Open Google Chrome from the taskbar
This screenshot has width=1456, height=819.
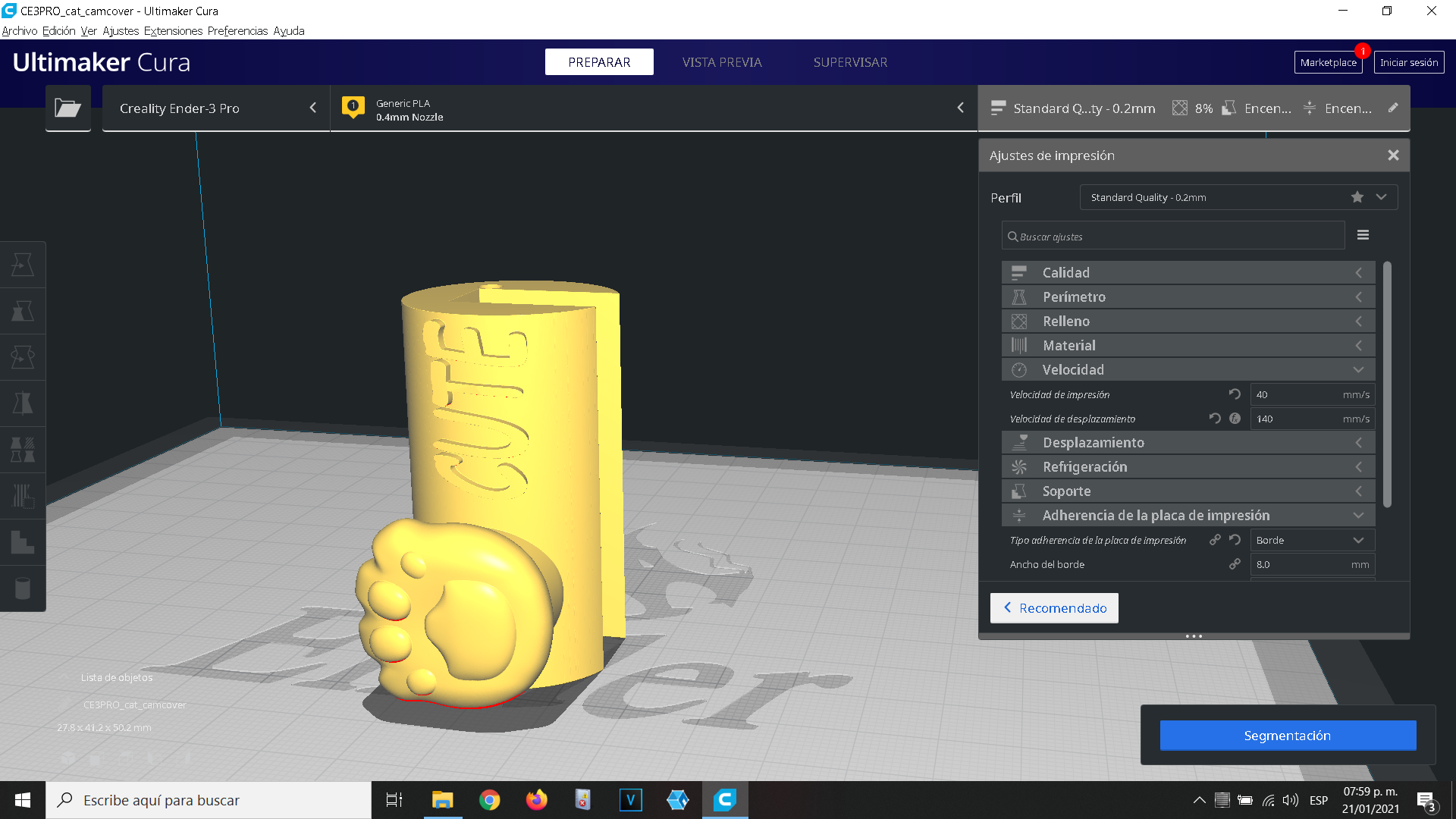click(490, 800)
